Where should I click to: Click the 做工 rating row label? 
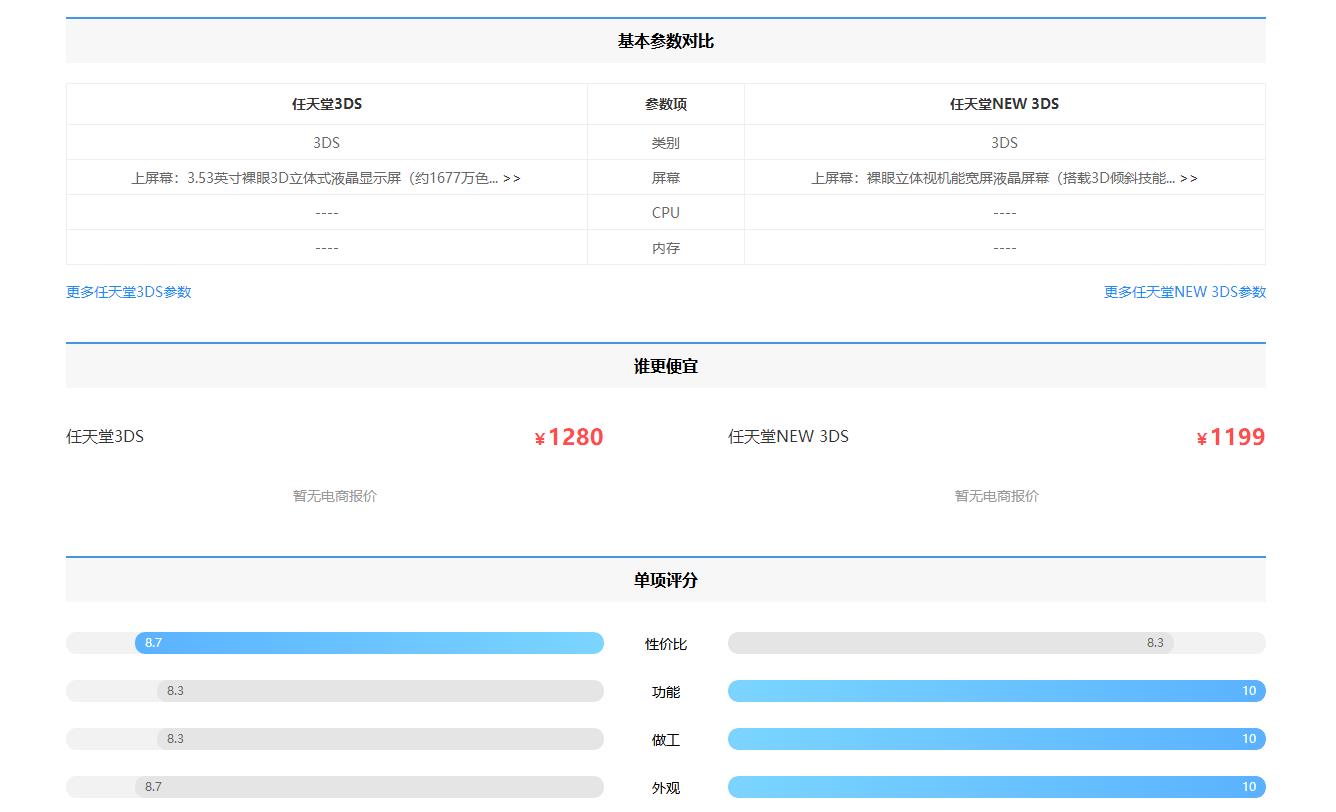coord(665,739)
